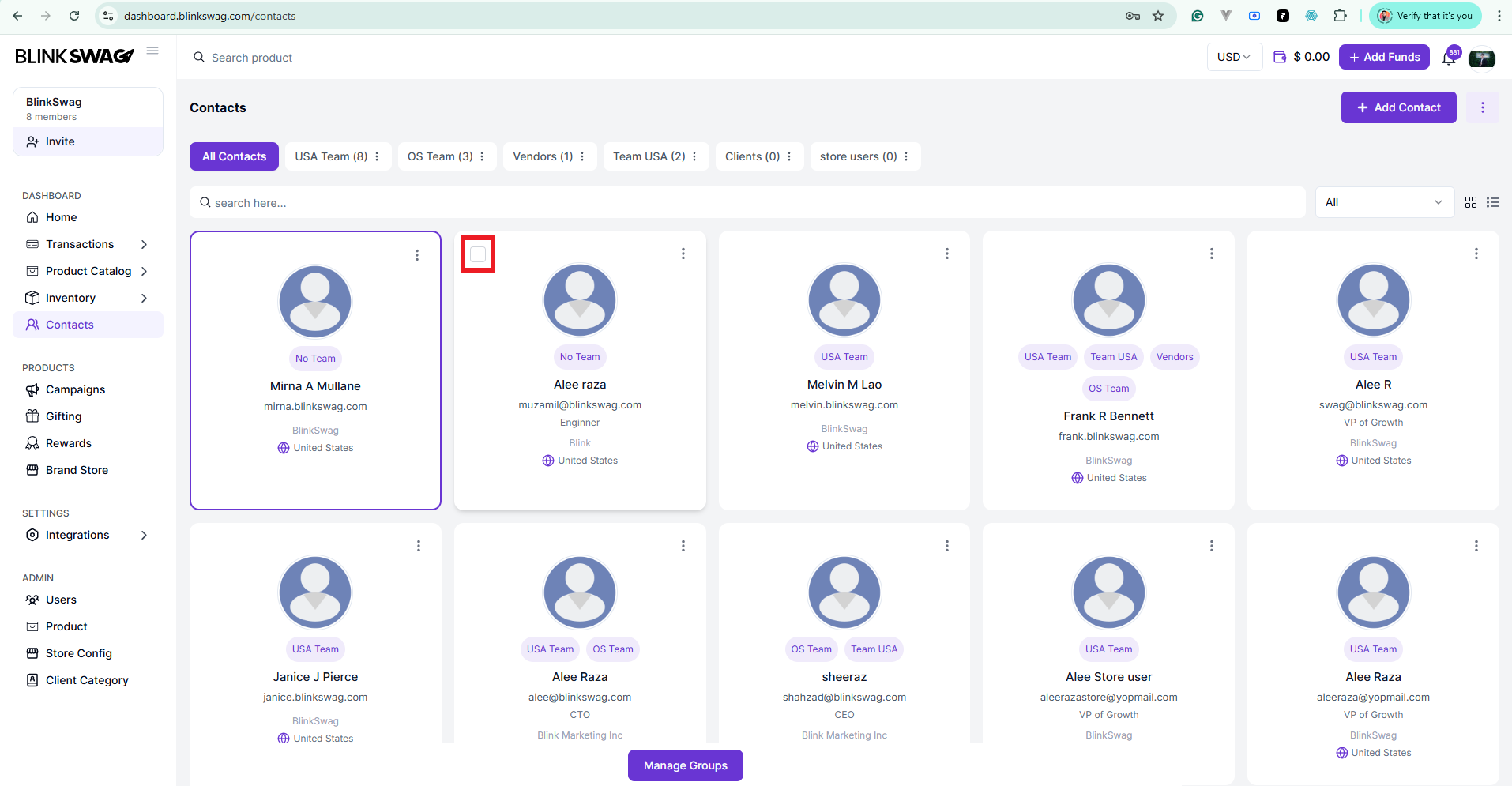The image size is (1512, 786).
Task: Click the wallet balance icon
Action: 1280,57
